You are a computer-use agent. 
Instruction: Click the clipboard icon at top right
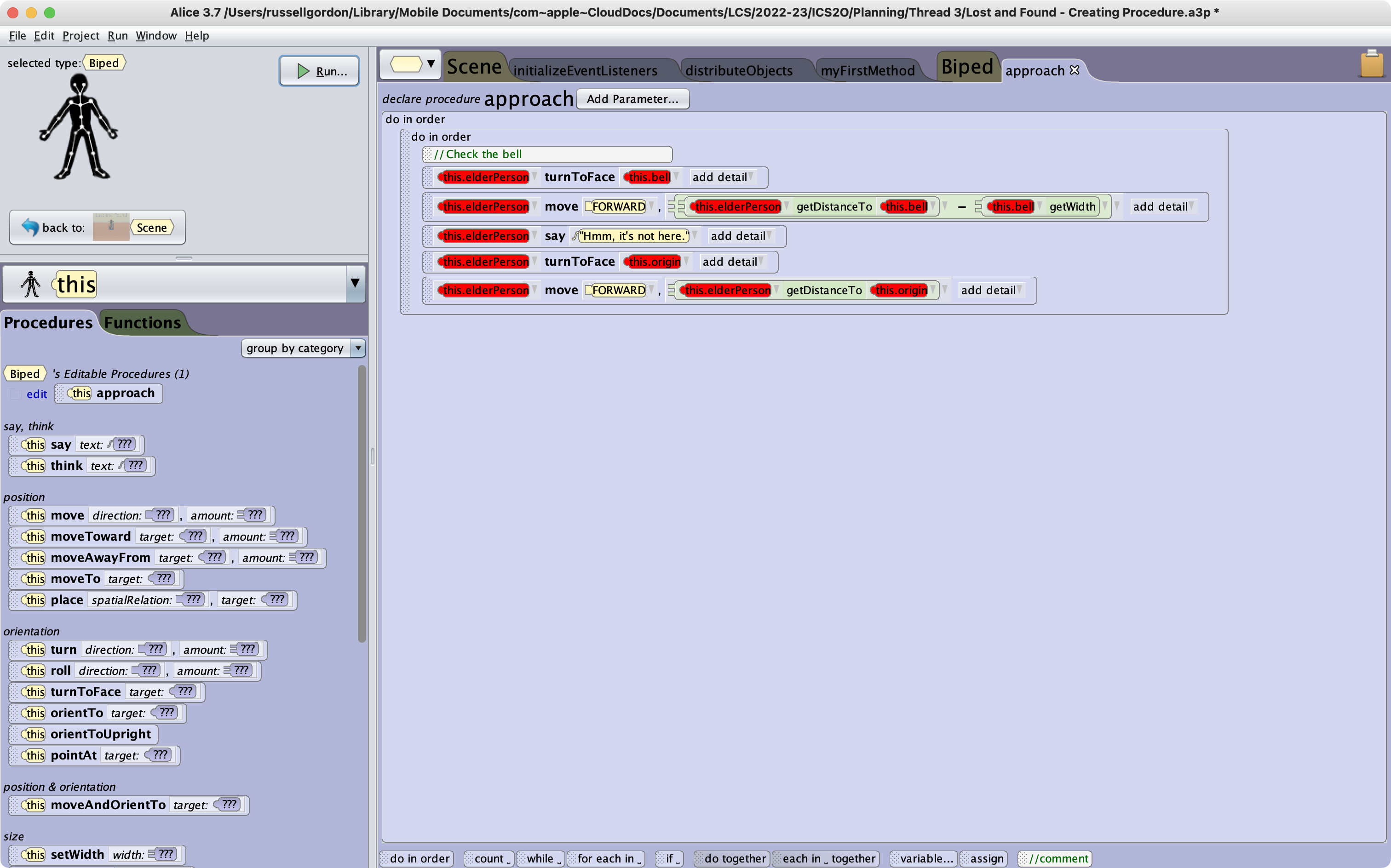pos(1371,64)
